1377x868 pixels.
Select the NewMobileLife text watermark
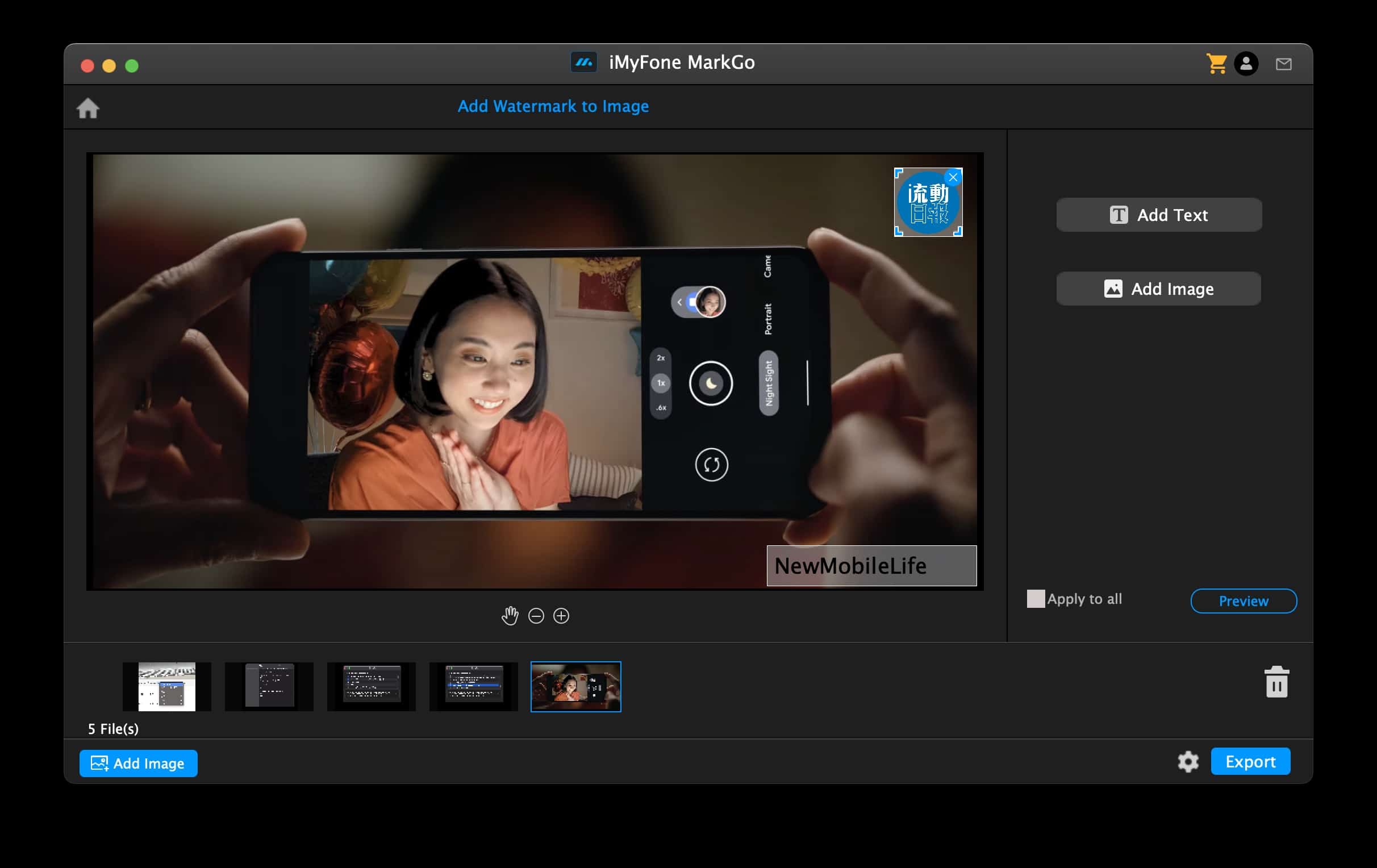871,566
